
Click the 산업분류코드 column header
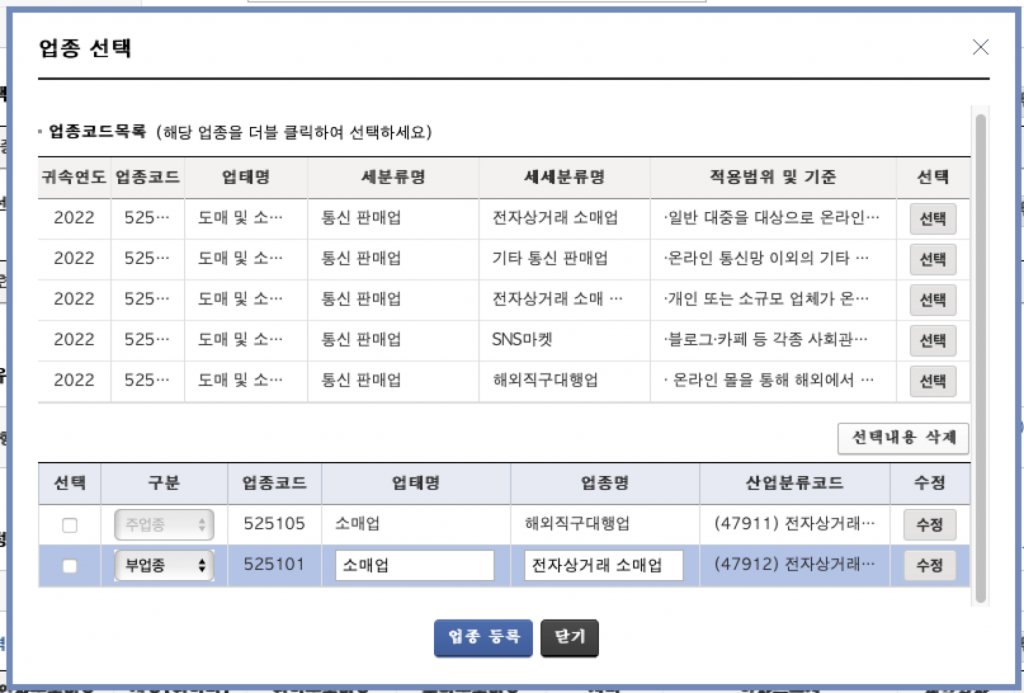click(794, 483)
